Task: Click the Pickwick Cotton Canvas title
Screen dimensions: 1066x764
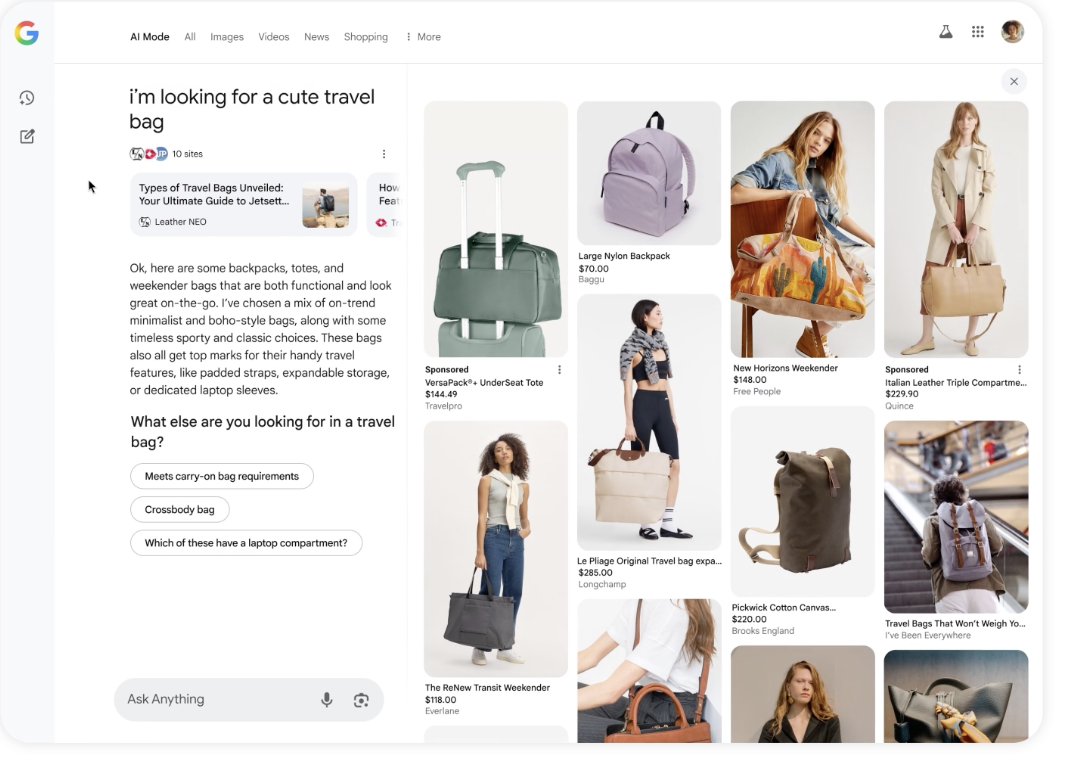Action: [x=783, y=608]
